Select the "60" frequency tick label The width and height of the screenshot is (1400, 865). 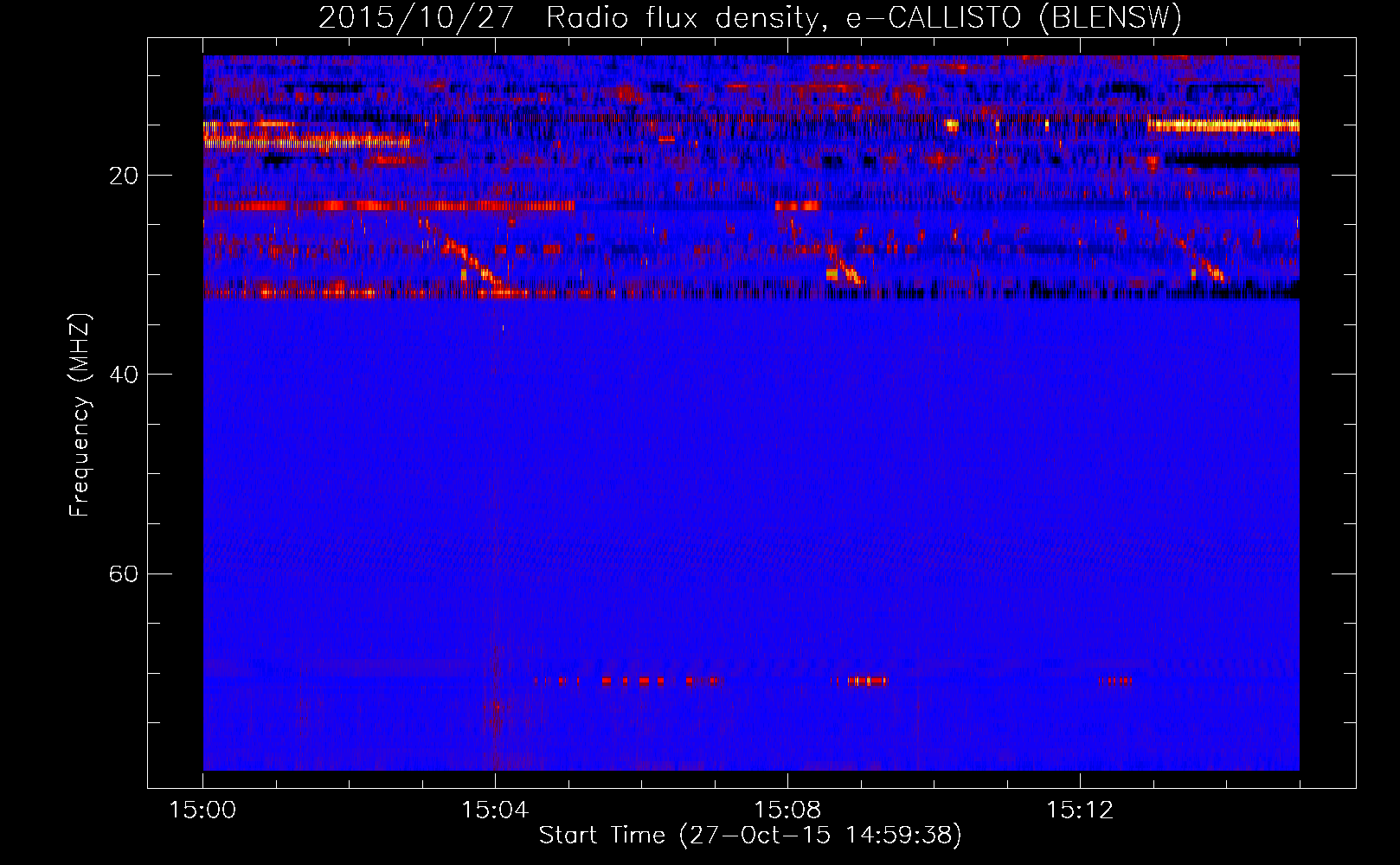coord(124,573)
